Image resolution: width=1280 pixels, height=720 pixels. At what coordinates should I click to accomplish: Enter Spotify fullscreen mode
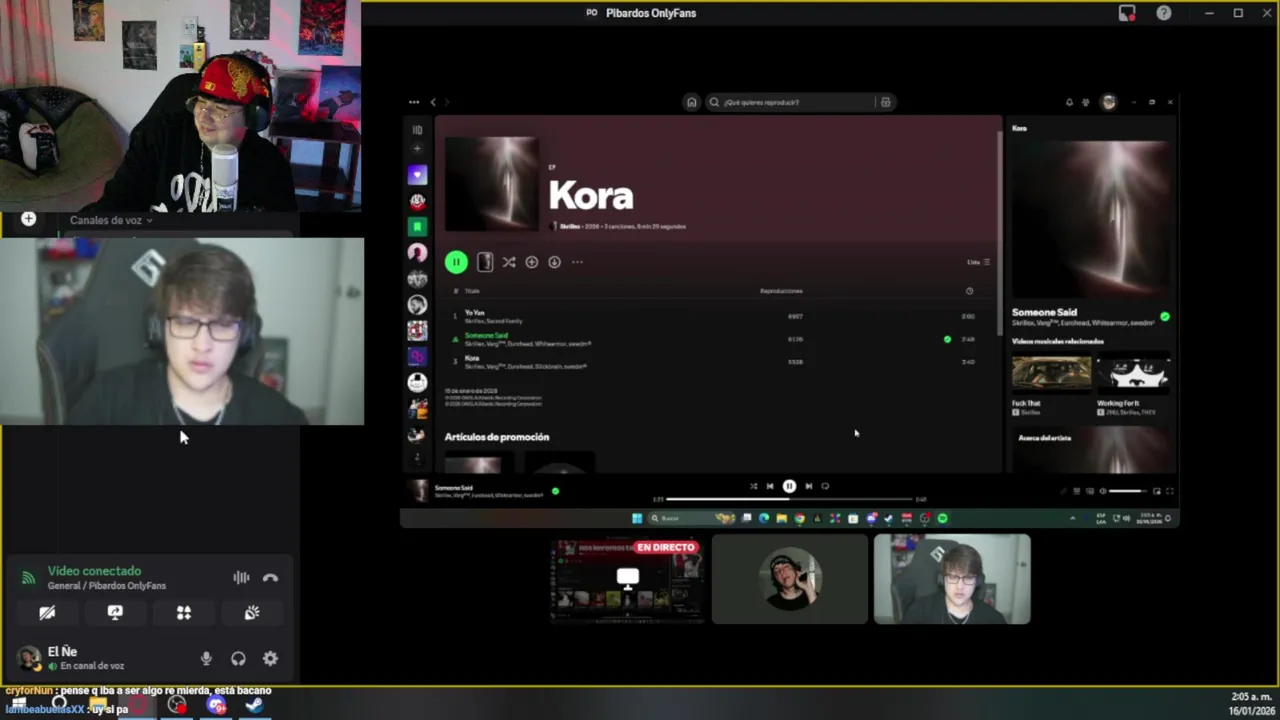1169,491
